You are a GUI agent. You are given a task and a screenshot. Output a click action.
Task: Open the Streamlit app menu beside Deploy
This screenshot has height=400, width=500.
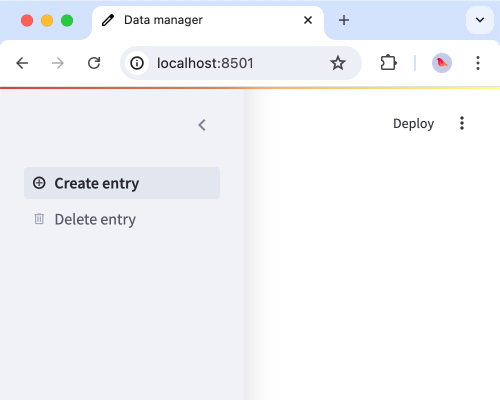[462, 123]
